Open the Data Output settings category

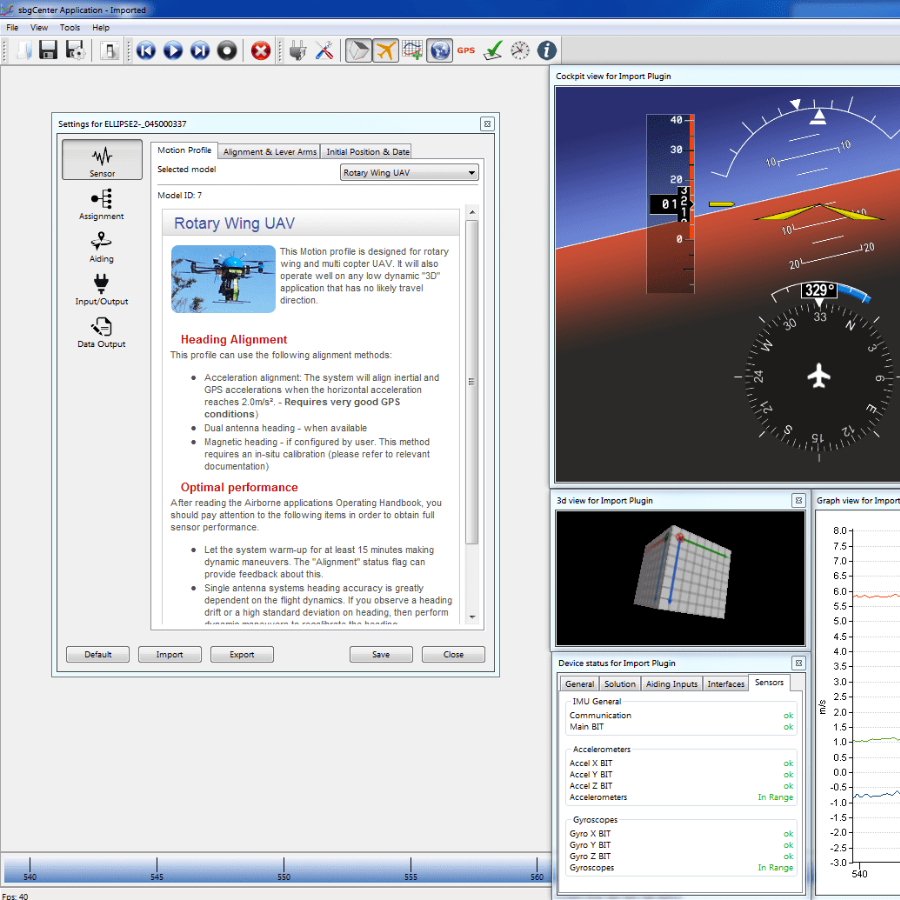coord(102,331)
